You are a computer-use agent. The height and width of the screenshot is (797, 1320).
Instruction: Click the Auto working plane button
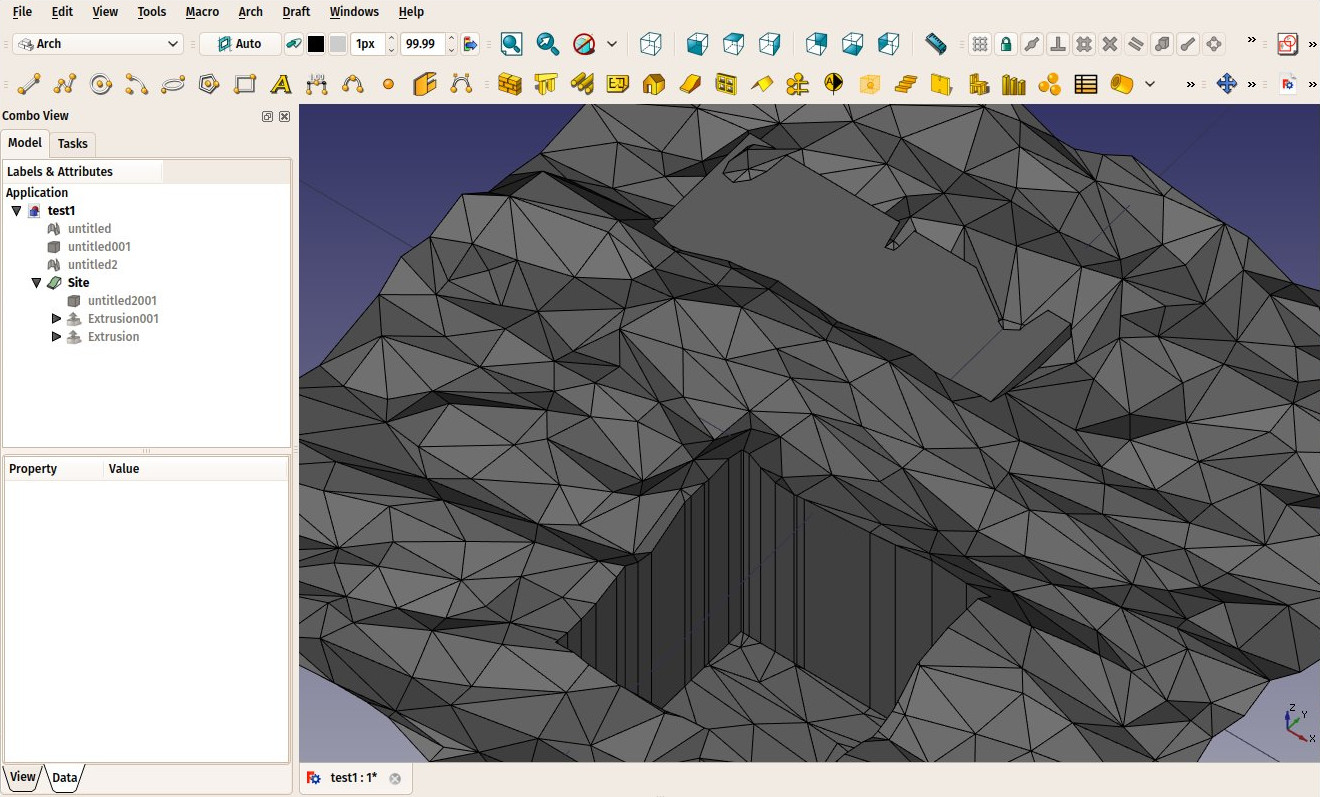[240, 44]
